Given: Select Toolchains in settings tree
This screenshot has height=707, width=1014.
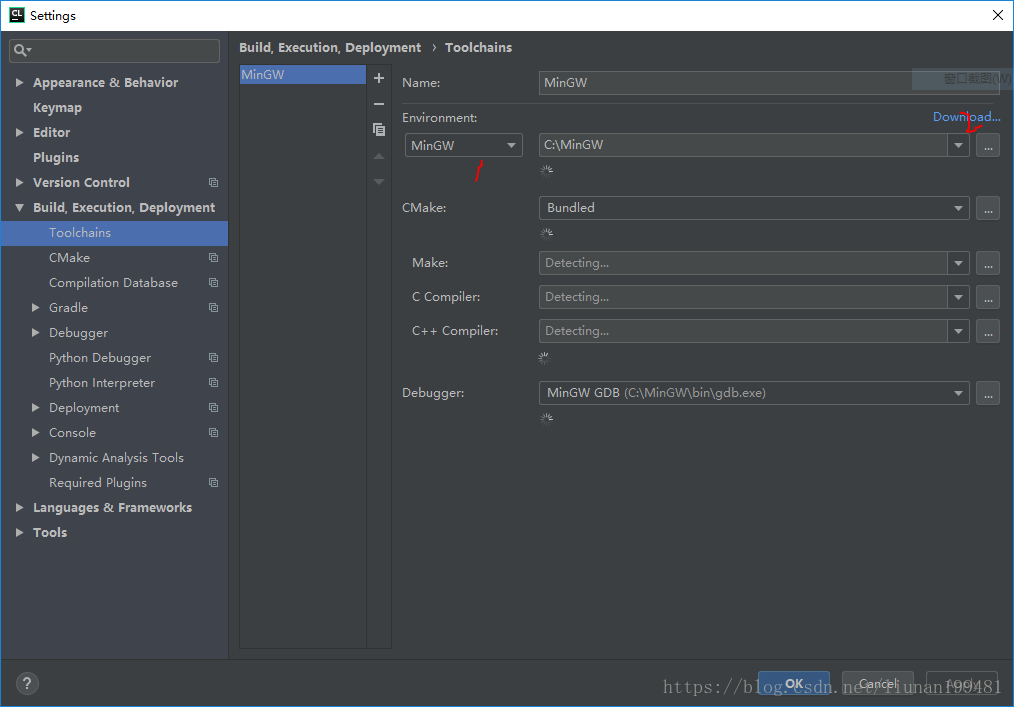Looking at the screenshot, I should (x=114, y=233).
